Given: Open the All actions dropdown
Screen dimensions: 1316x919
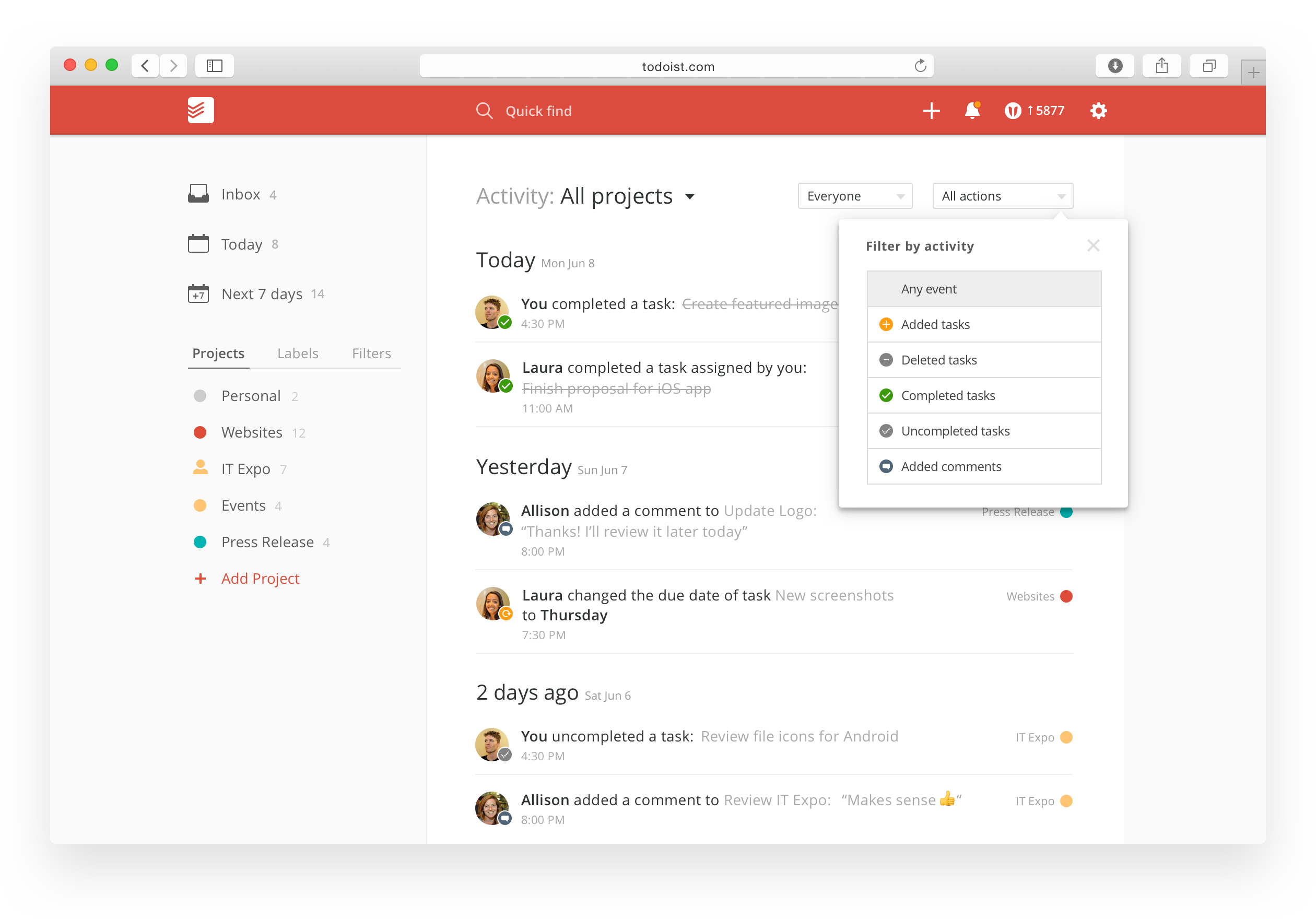Looking at the screenshot, I should [x=1003, y=196].
